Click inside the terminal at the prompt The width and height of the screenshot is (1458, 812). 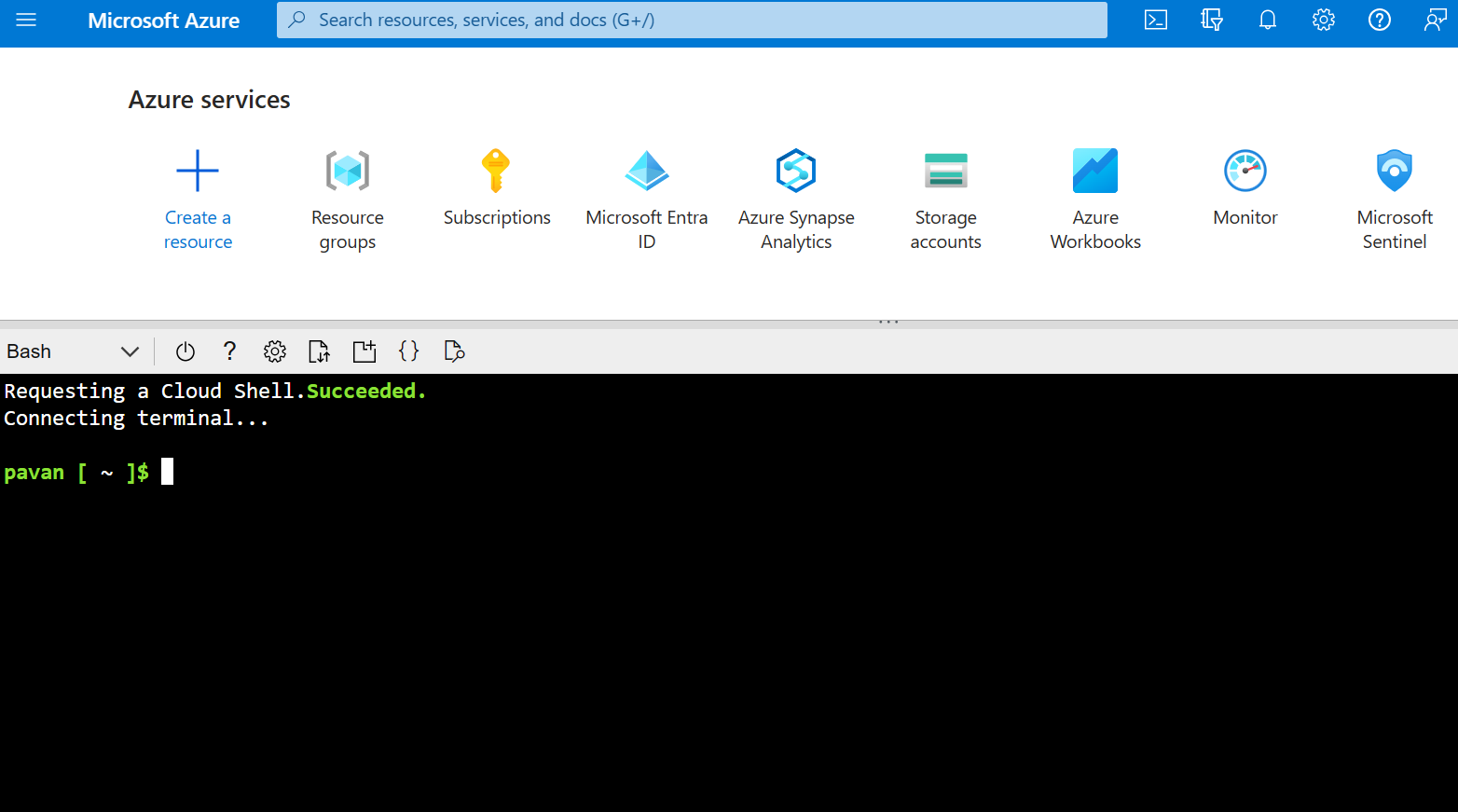pyautogui.click(x=167, y=472)
